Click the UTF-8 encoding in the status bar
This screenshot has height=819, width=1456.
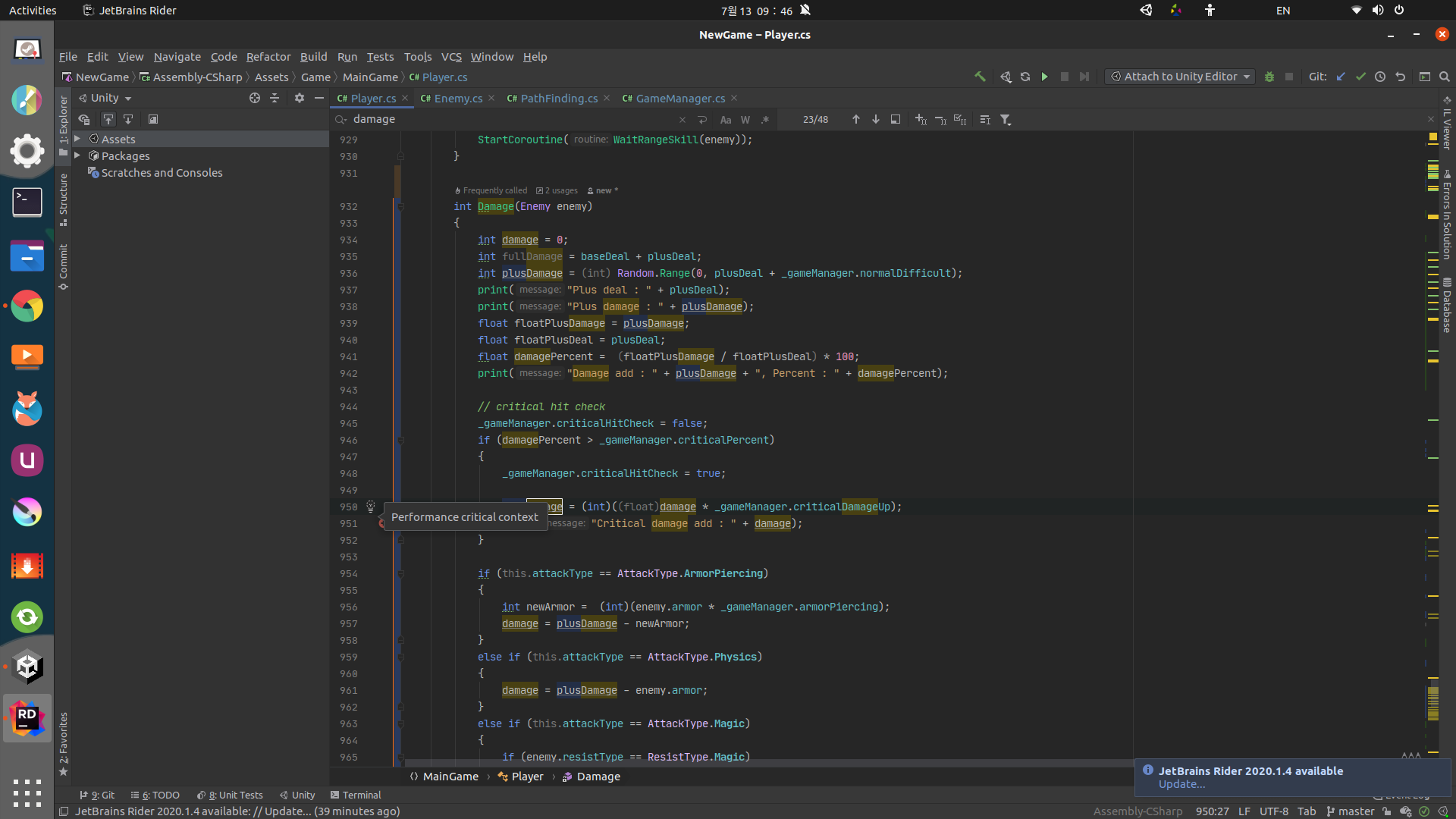[1274, 811]
